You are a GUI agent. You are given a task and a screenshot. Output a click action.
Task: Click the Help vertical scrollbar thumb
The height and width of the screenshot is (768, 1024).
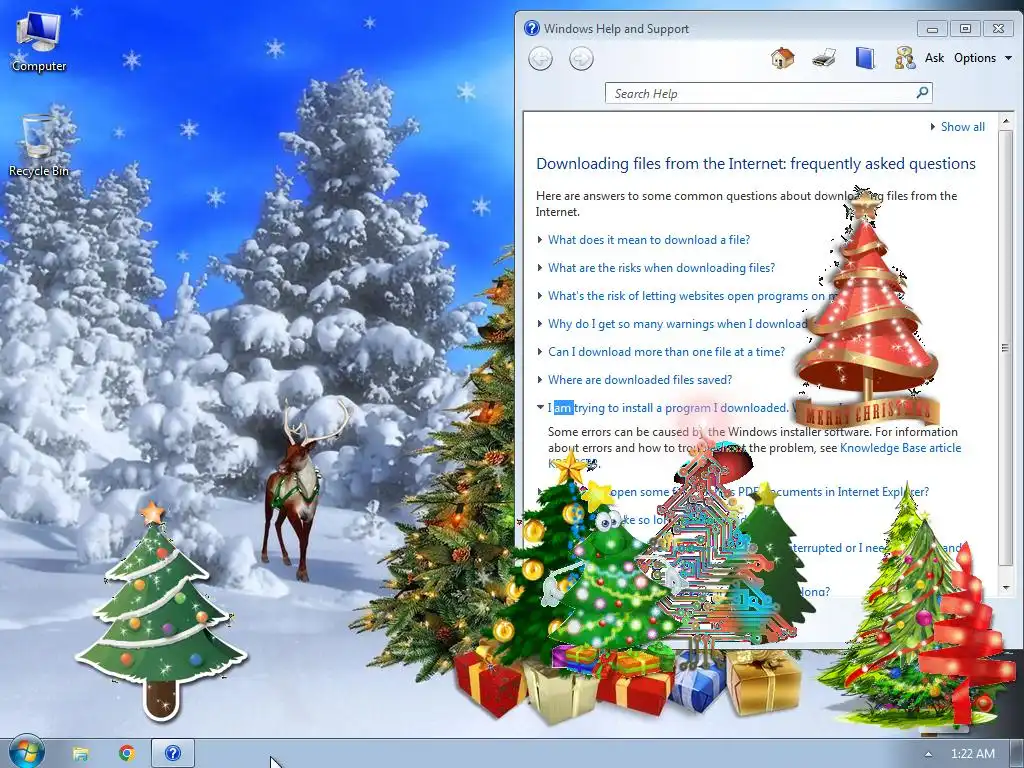pos(1006,347)
